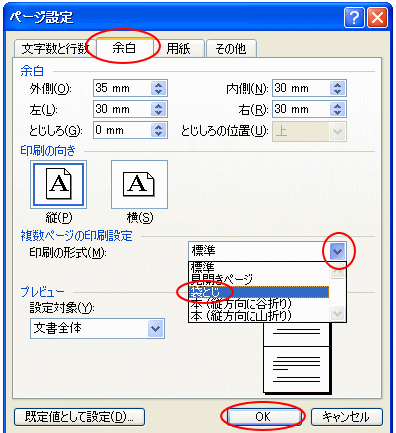Close the ページ設定 dialog
Screen dimensions: 396x433
[377, 17]
